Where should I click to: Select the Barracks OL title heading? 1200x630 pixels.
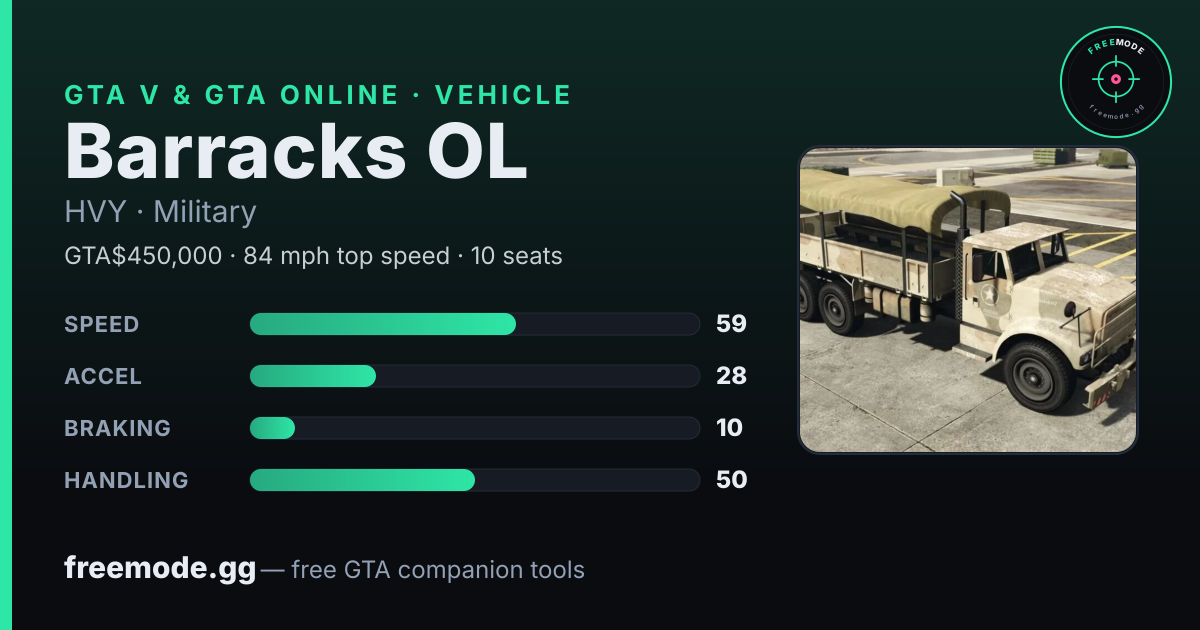[x=295, y=151]
